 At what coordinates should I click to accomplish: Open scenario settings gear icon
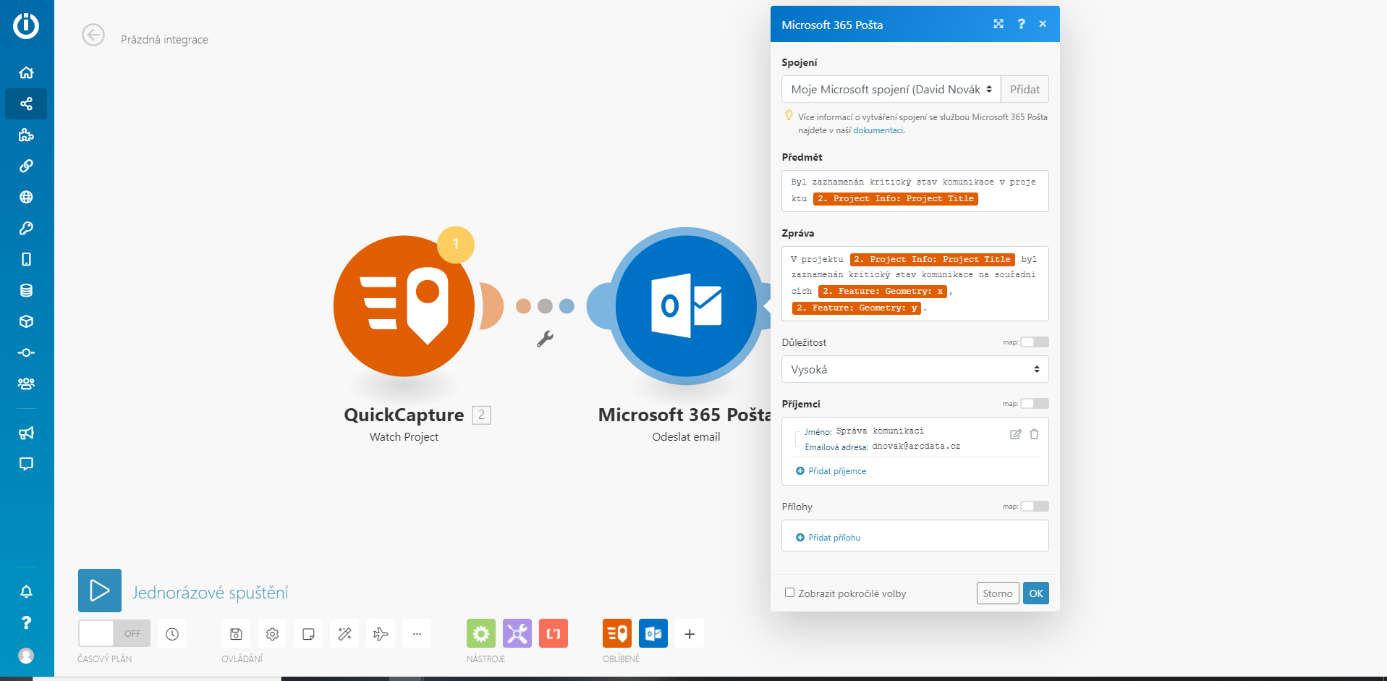coord(272,633)
